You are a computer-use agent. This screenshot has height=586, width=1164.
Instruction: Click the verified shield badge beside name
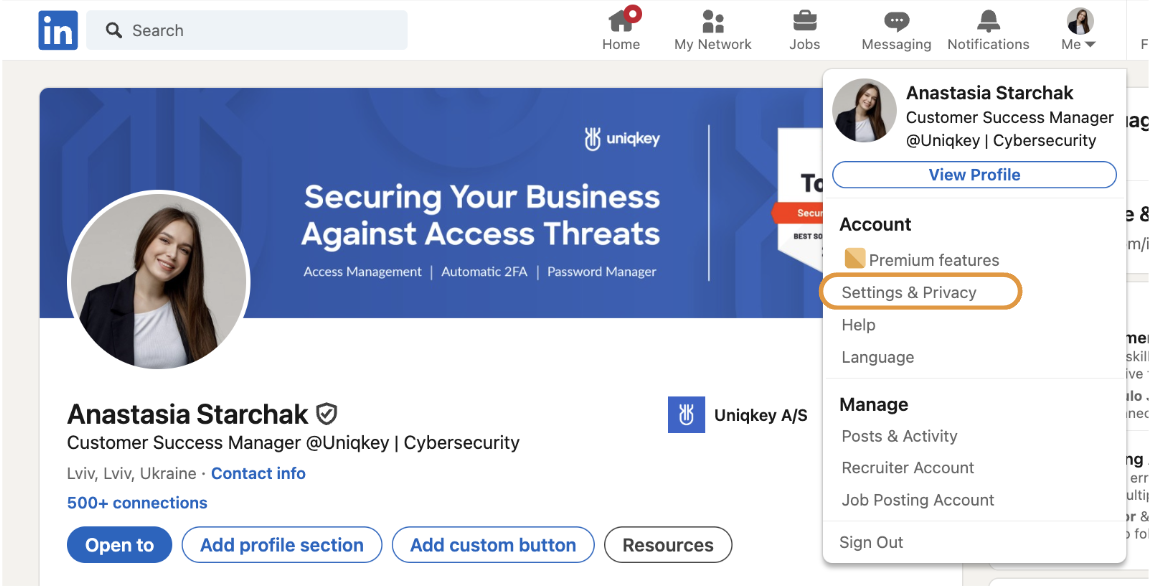coord(327,414)
